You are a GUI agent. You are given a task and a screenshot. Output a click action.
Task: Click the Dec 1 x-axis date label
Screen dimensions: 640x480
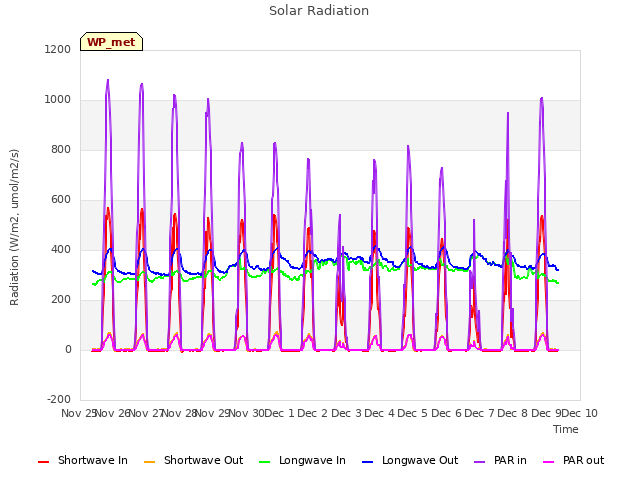pyautogui.click(x=279, y=413)
